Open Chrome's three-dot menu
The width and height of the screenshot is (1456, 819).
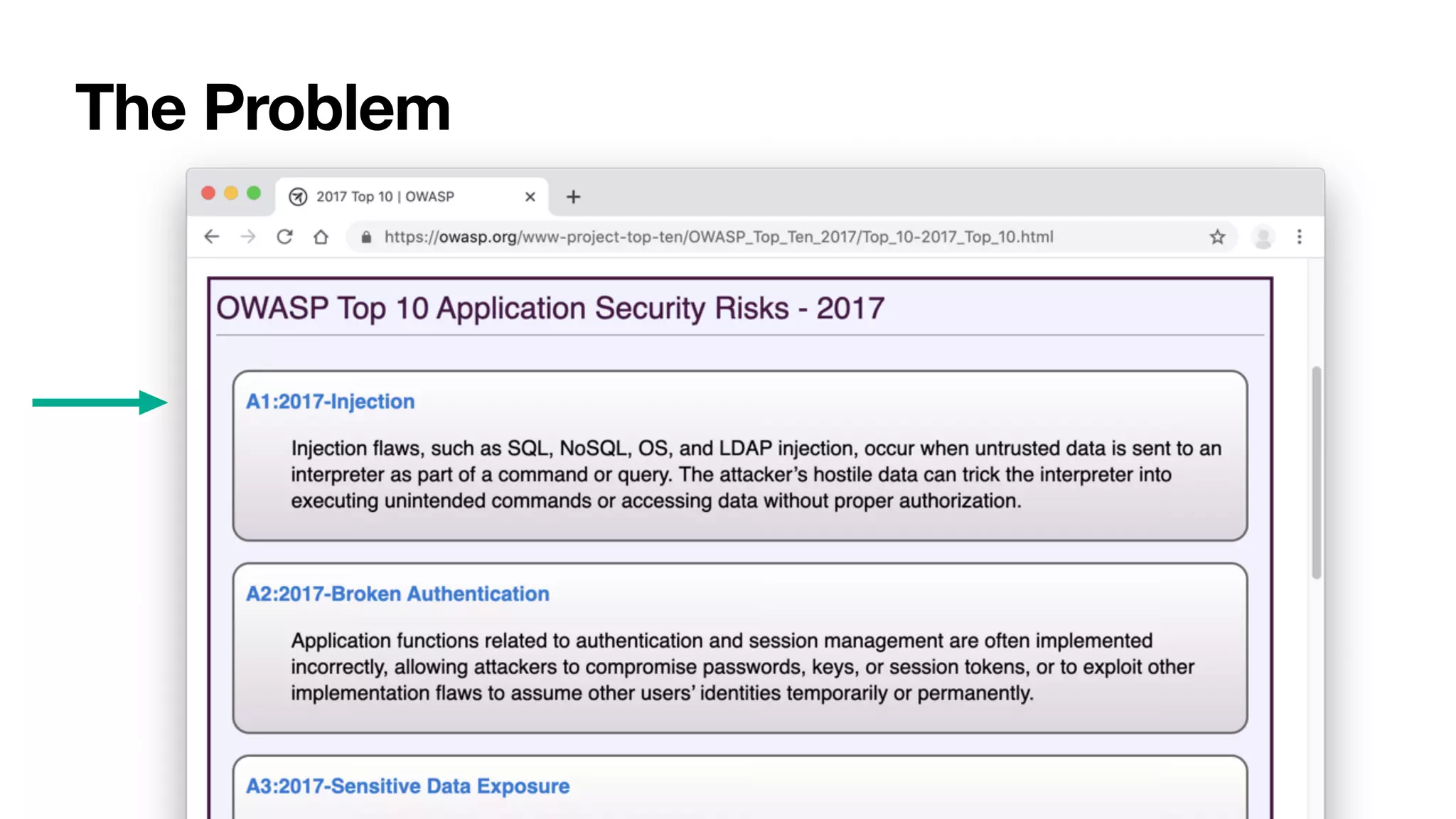[x=1299, y=237]
